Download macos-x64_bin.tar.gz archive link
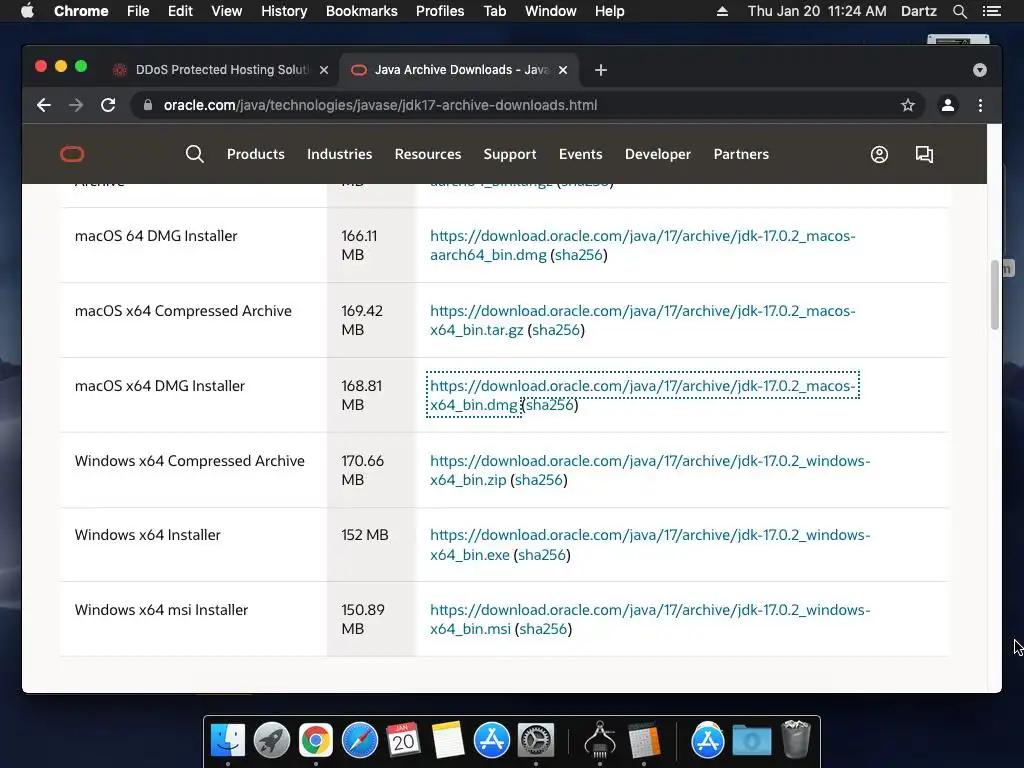The image size is (1024, 768). pos(643,320)
